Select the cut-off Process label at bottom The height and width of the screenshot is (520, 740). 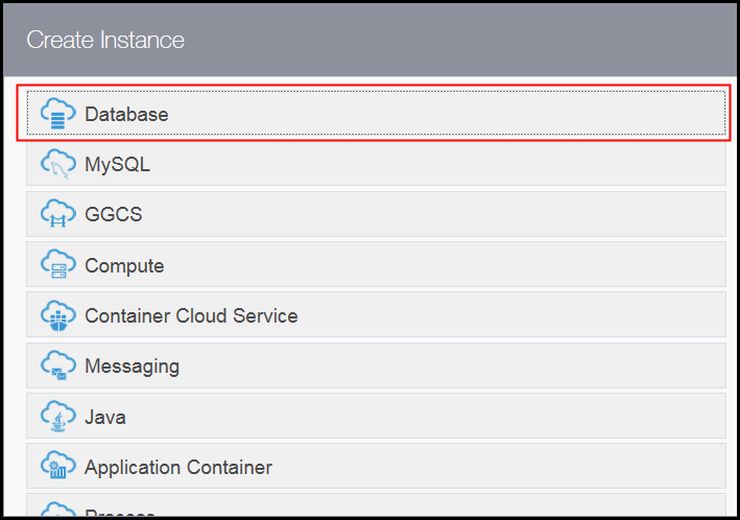(x=120, y=514)
